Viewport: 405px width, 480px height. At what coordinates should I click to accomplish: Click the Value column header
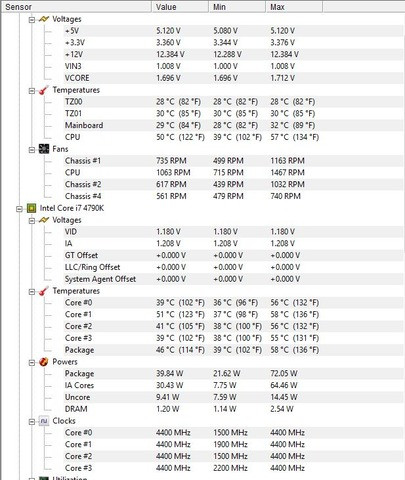pos(180,7)
